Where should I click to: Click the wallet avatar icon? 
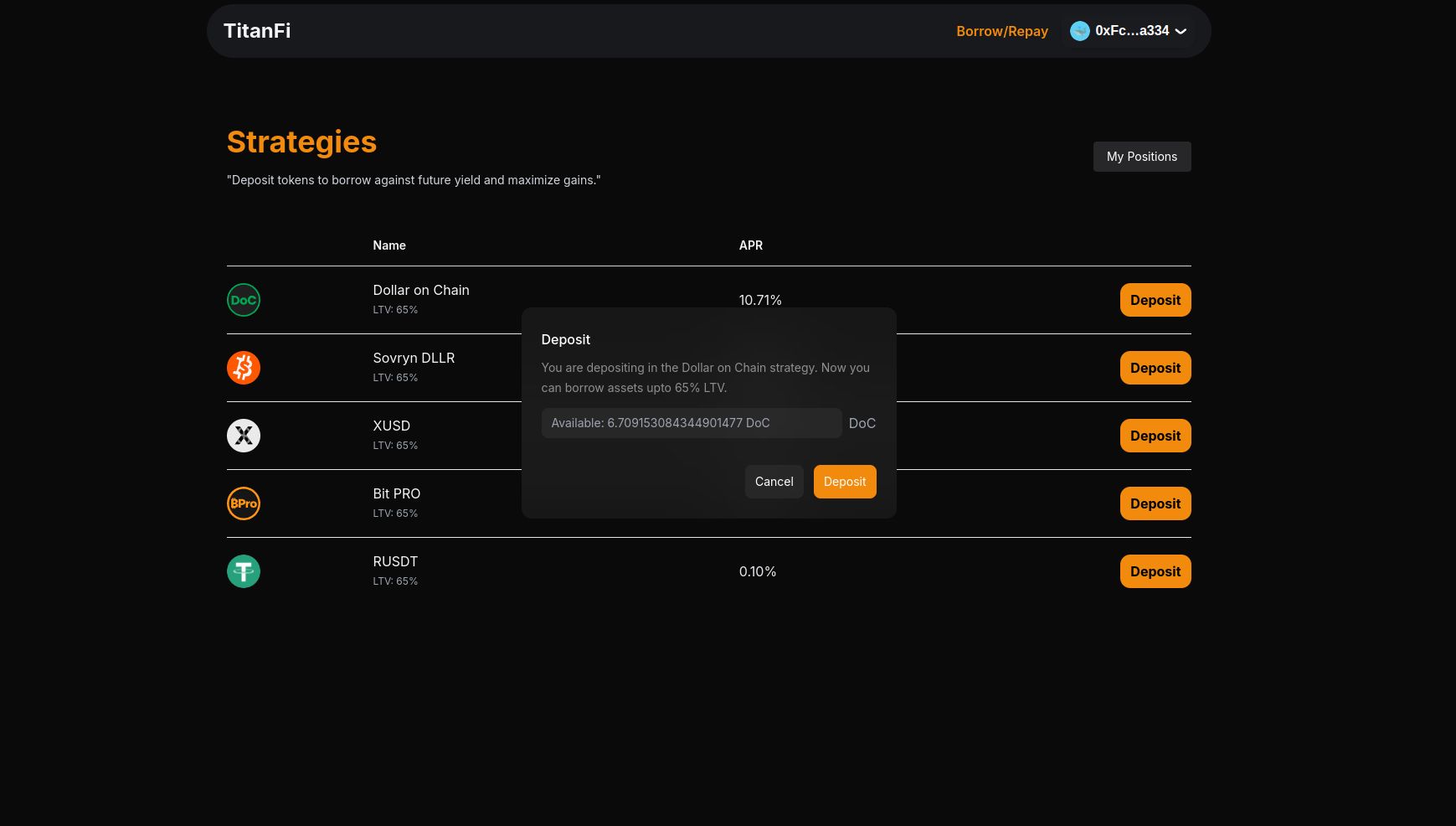tap(1080, 31)
